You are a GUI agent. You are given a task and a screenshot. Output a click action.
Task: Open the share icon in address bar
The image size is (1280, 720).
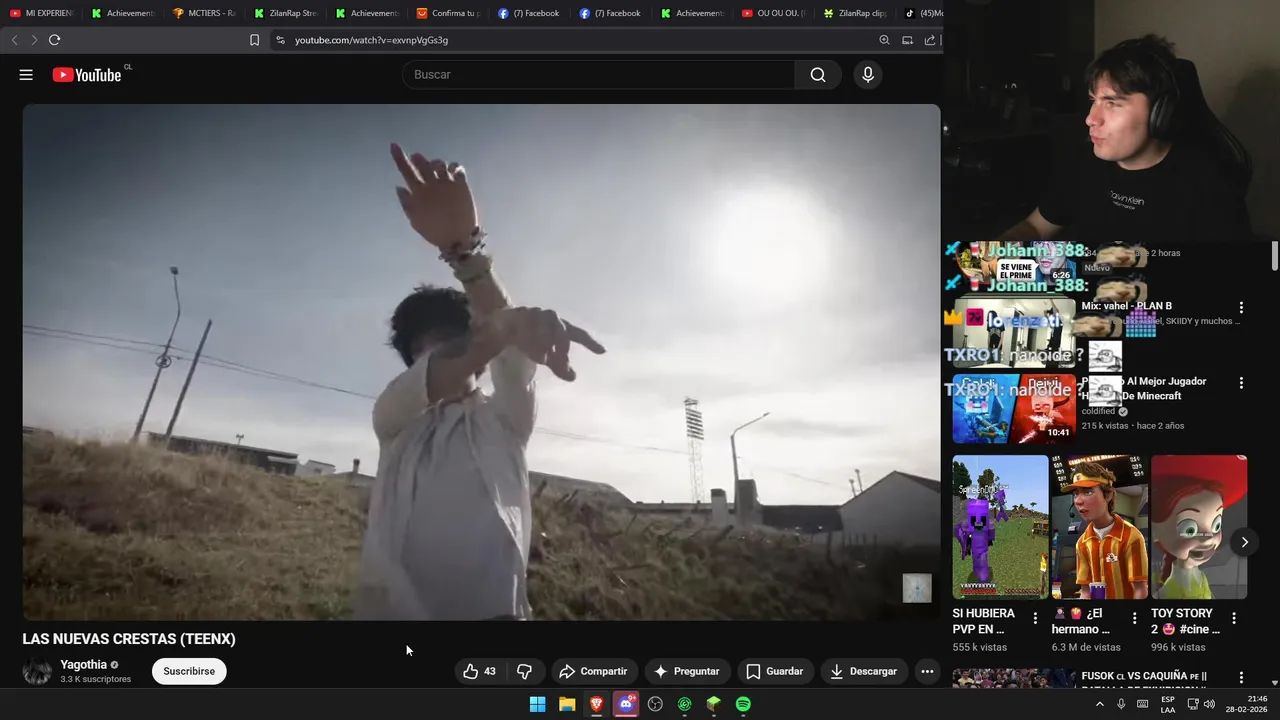tap(930, 40)
